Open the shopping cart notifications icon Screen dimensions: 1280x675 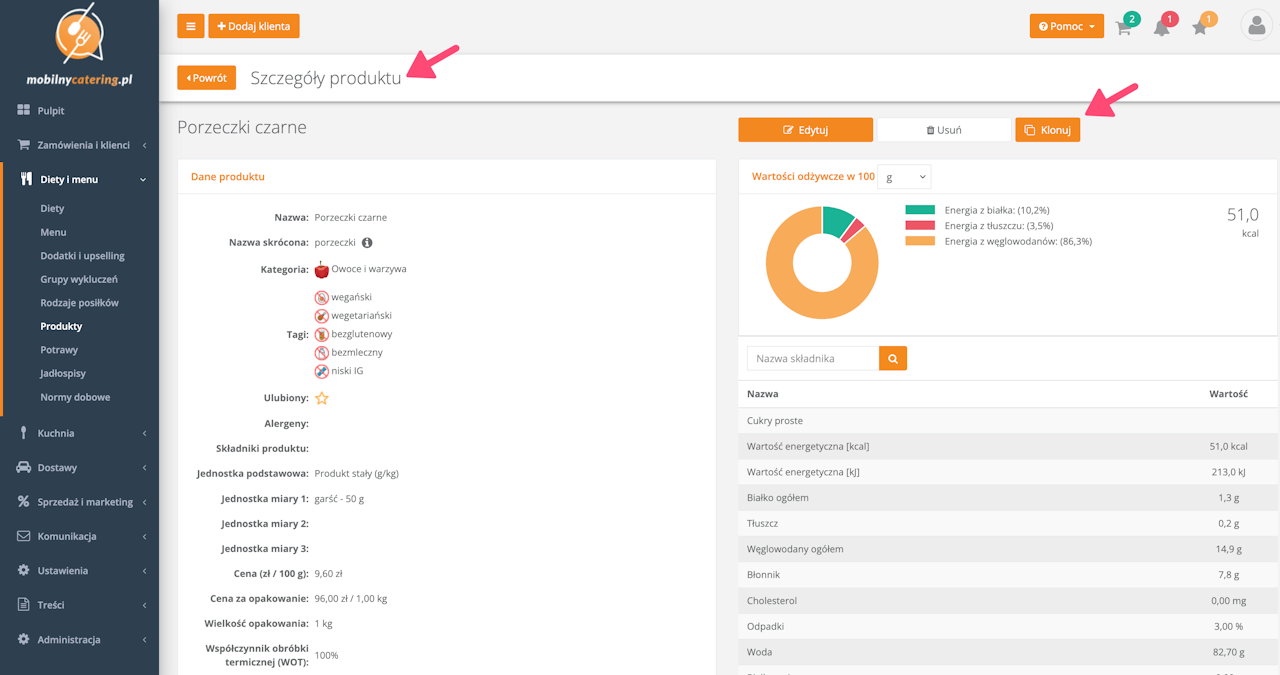1124,28
